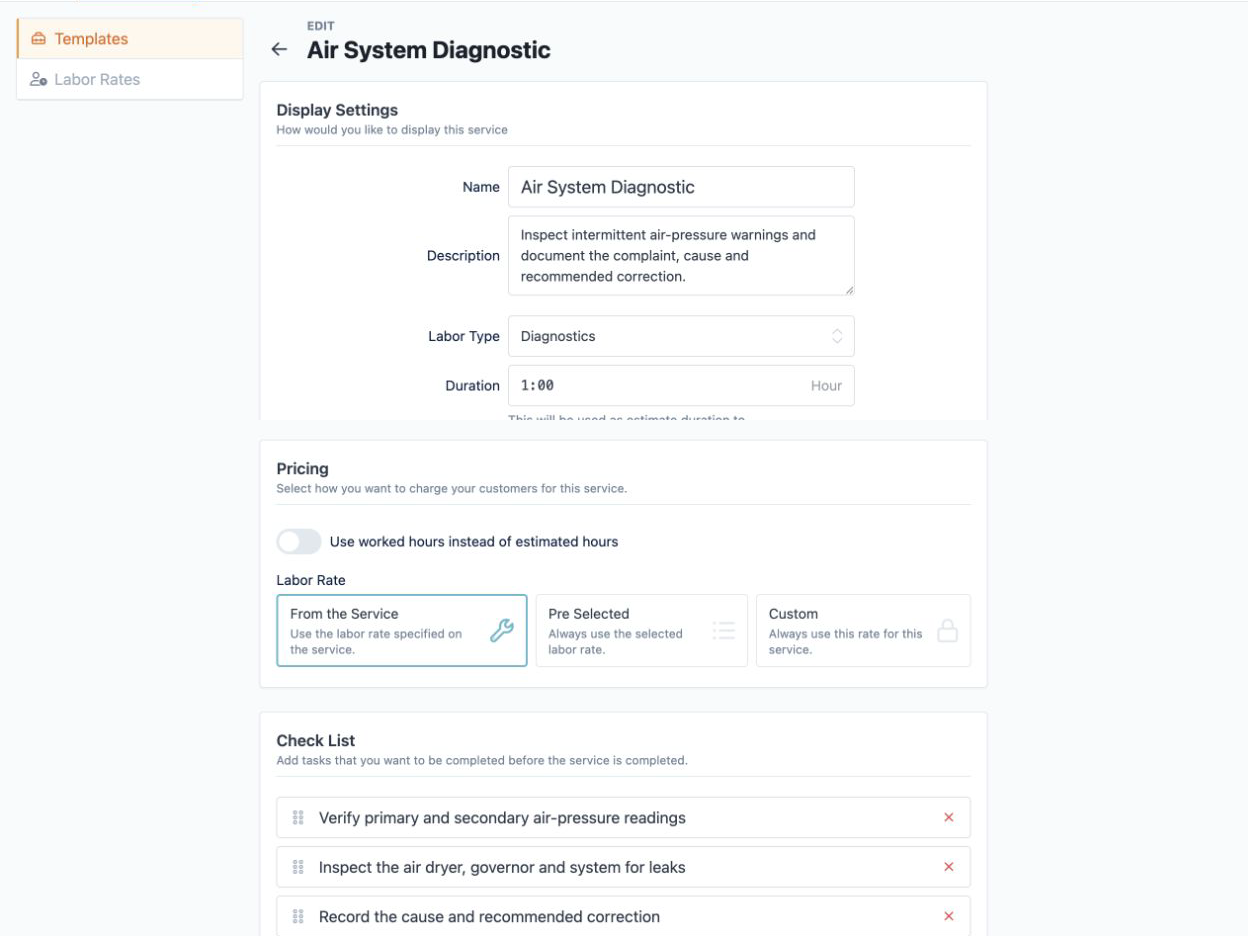Click the Inspect the air dryer, governor text
Viewport: 1248px width, 936px height.
tap(502, 867)
